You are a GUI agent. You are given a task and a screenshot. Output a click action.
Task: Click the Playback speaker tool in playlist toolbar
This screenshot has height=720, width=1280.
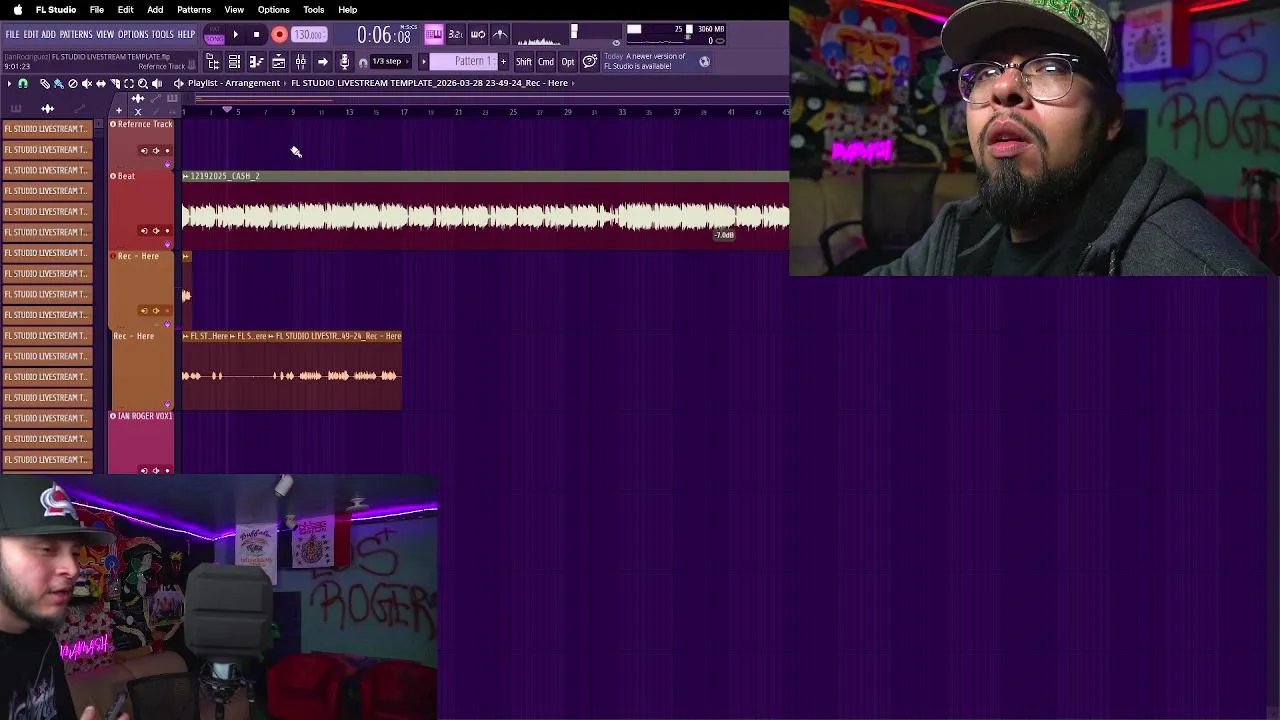(x=156, y=83)
